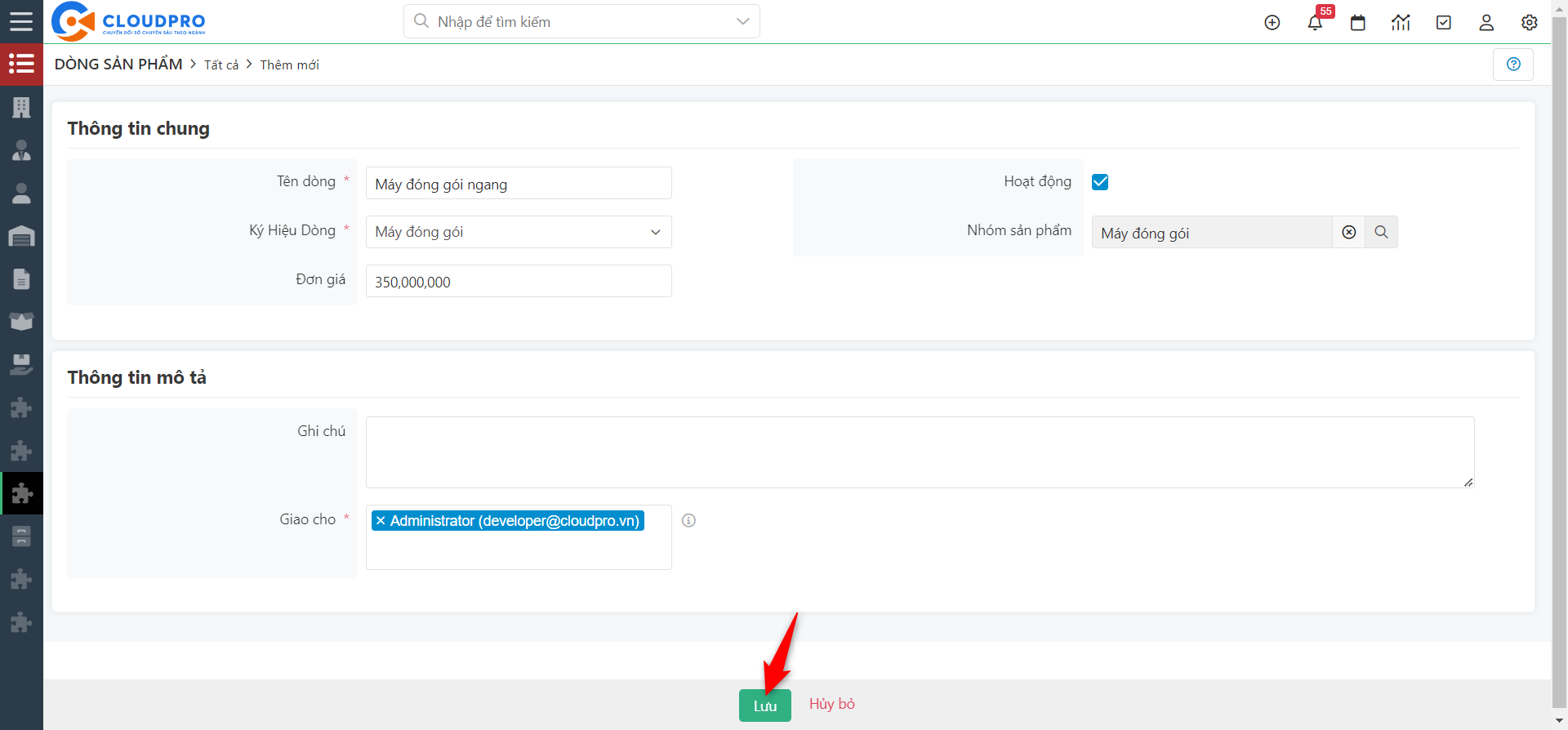Click the Thông tin chung heading
The height and width of the screenshot is (730, 1568).
[x=139, y=129]
